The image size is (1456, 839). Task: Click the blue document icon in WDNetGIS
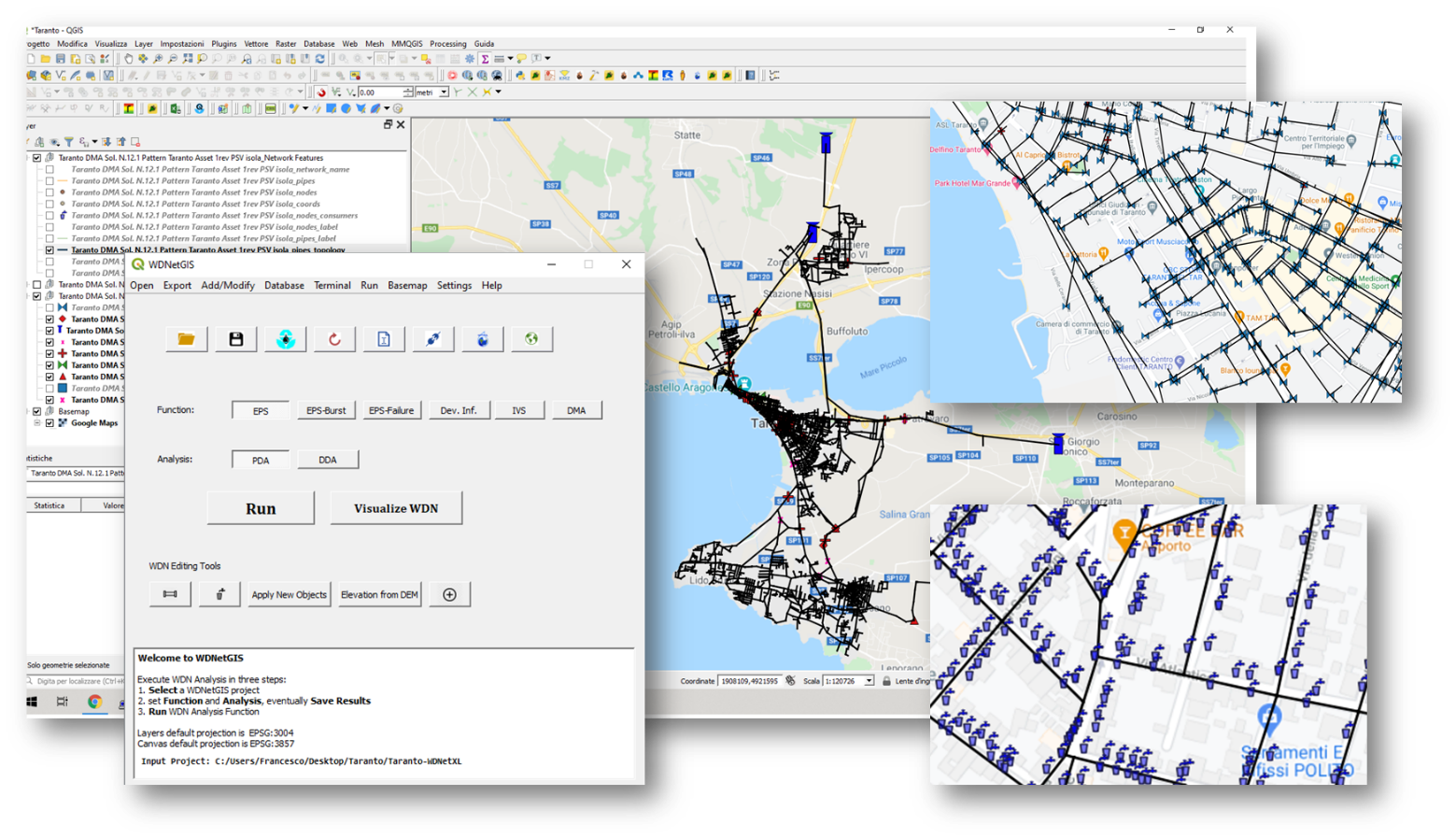(384, 339)
